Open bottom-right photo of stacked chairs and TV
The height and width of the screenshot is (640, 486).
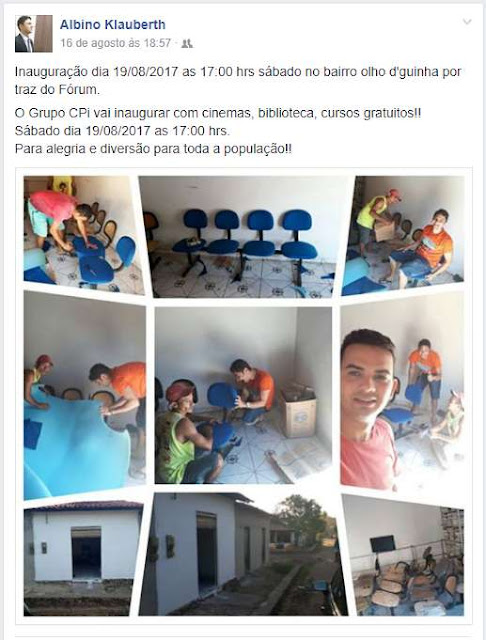(x=403, y=555)
